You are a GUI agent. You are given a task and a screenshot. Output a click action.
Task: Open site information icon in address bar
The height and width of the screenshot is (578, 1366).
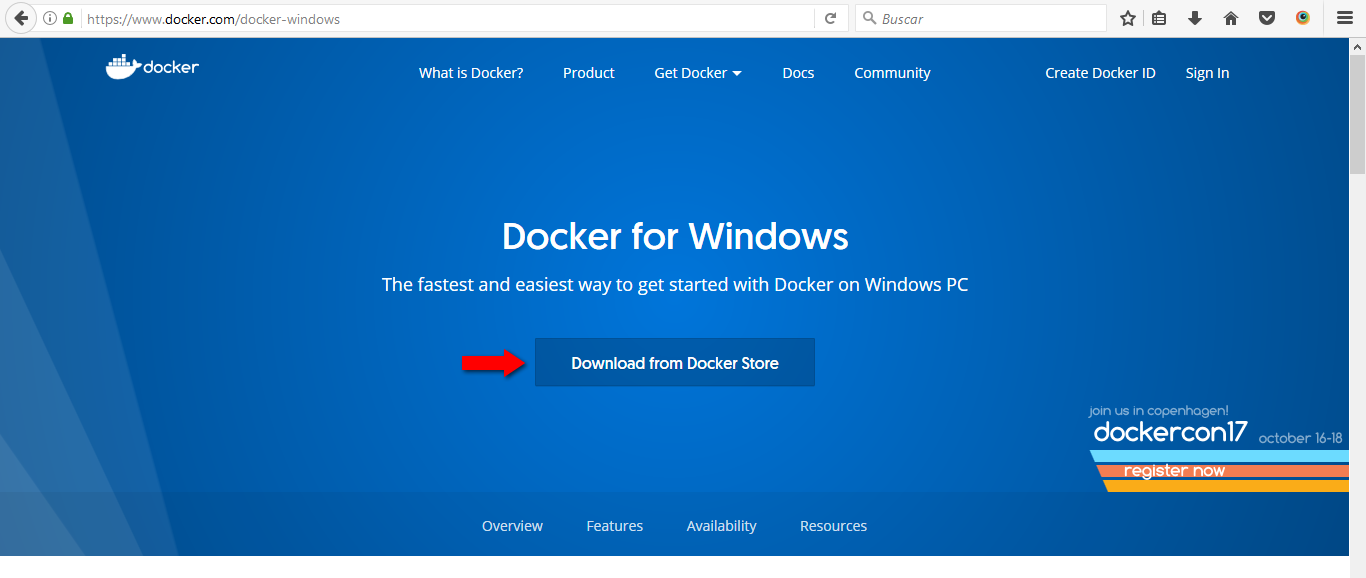[x=50, y=18]
